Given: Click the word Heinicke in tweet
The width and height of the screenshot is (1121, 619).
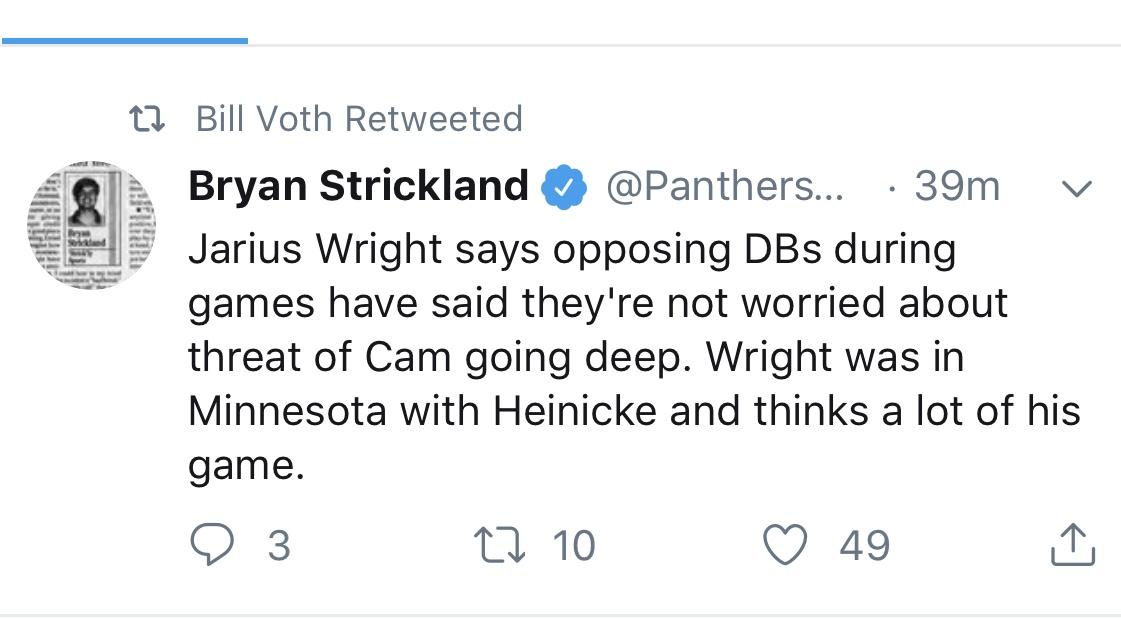Looking at the screenshot, I should pyautogui.click(x=575, y=411).
